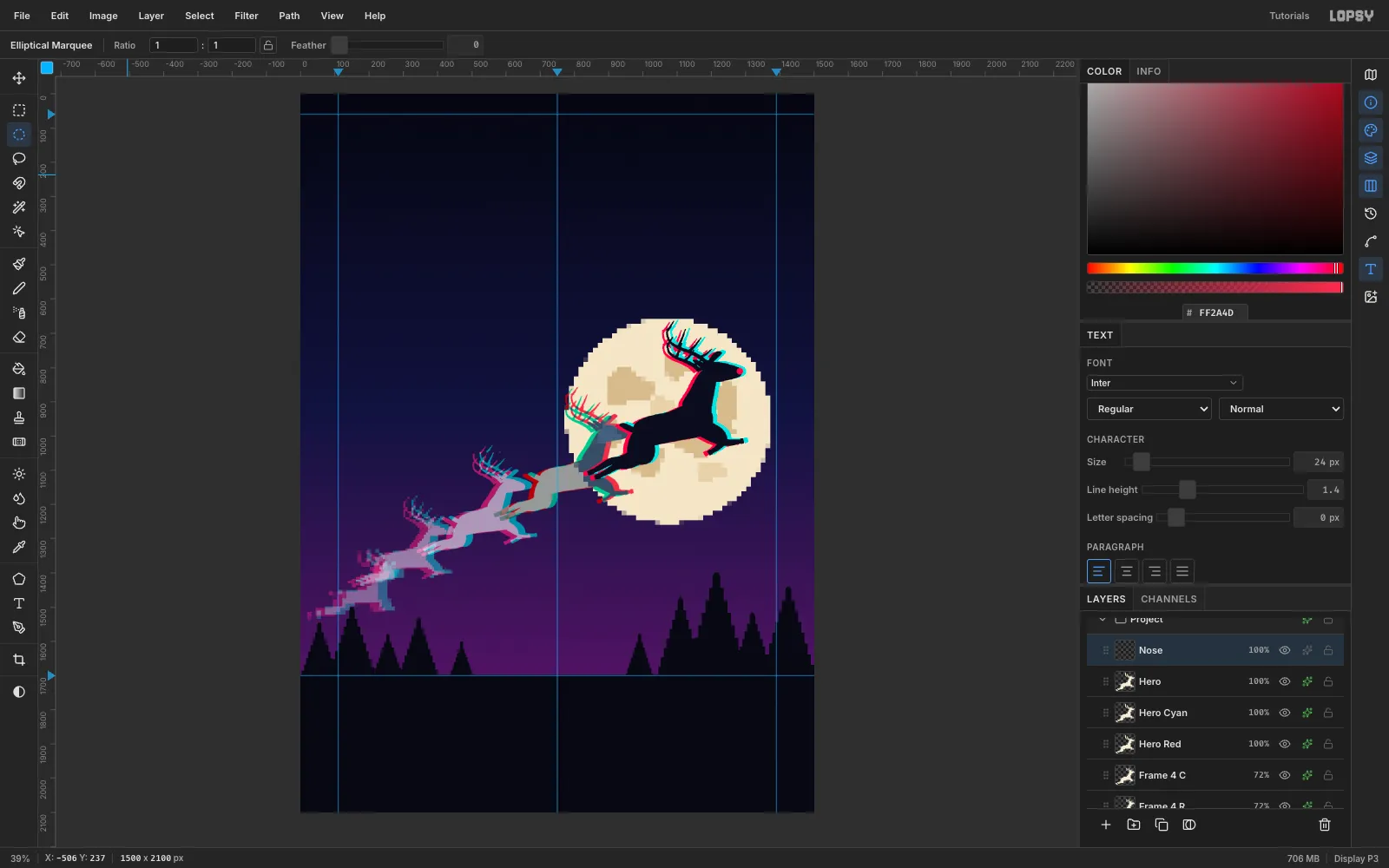Select the Magnetic Lasso tool
Image resolution: width=1389 pixels, height=868 pixels.
tap(19, 183)
